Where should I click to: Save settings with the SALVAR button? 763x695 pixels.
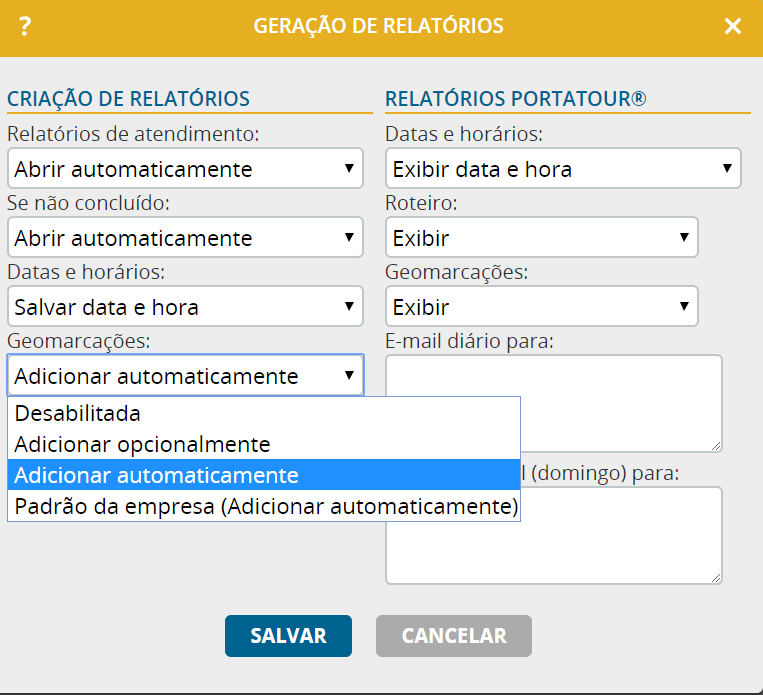288,636
